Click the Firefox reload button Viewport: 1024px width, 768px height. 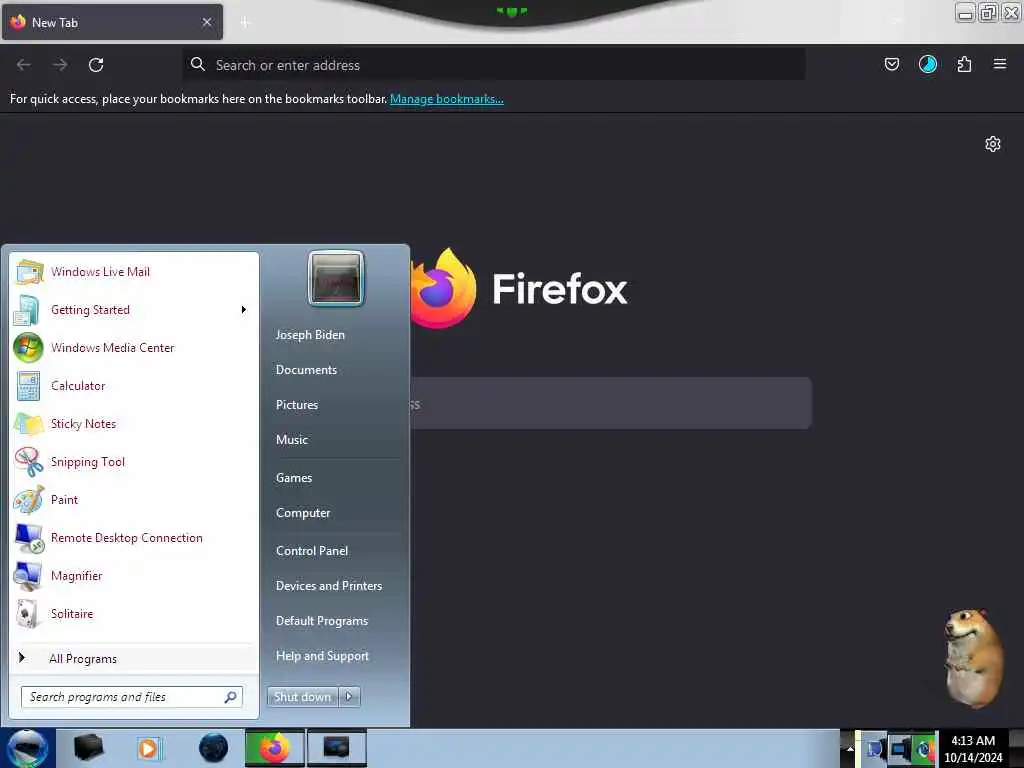pyautogui.click(x=96, y=65)
